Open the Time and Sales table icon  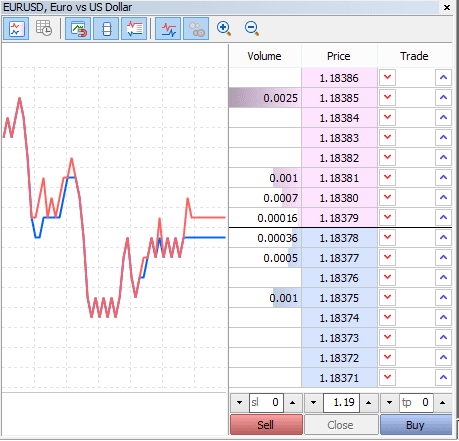coord(44,29)
